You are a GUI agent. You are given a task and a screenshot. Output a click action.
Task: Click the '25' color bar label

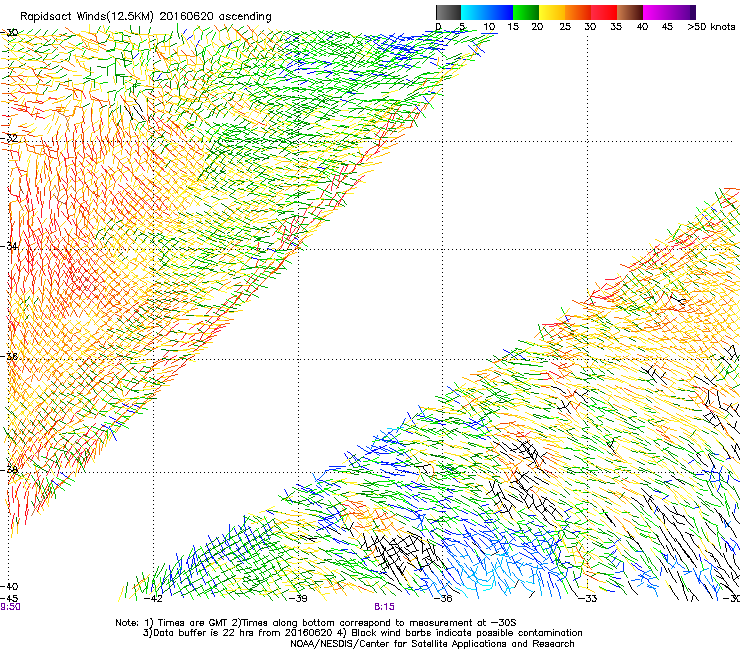pos(565,27)
